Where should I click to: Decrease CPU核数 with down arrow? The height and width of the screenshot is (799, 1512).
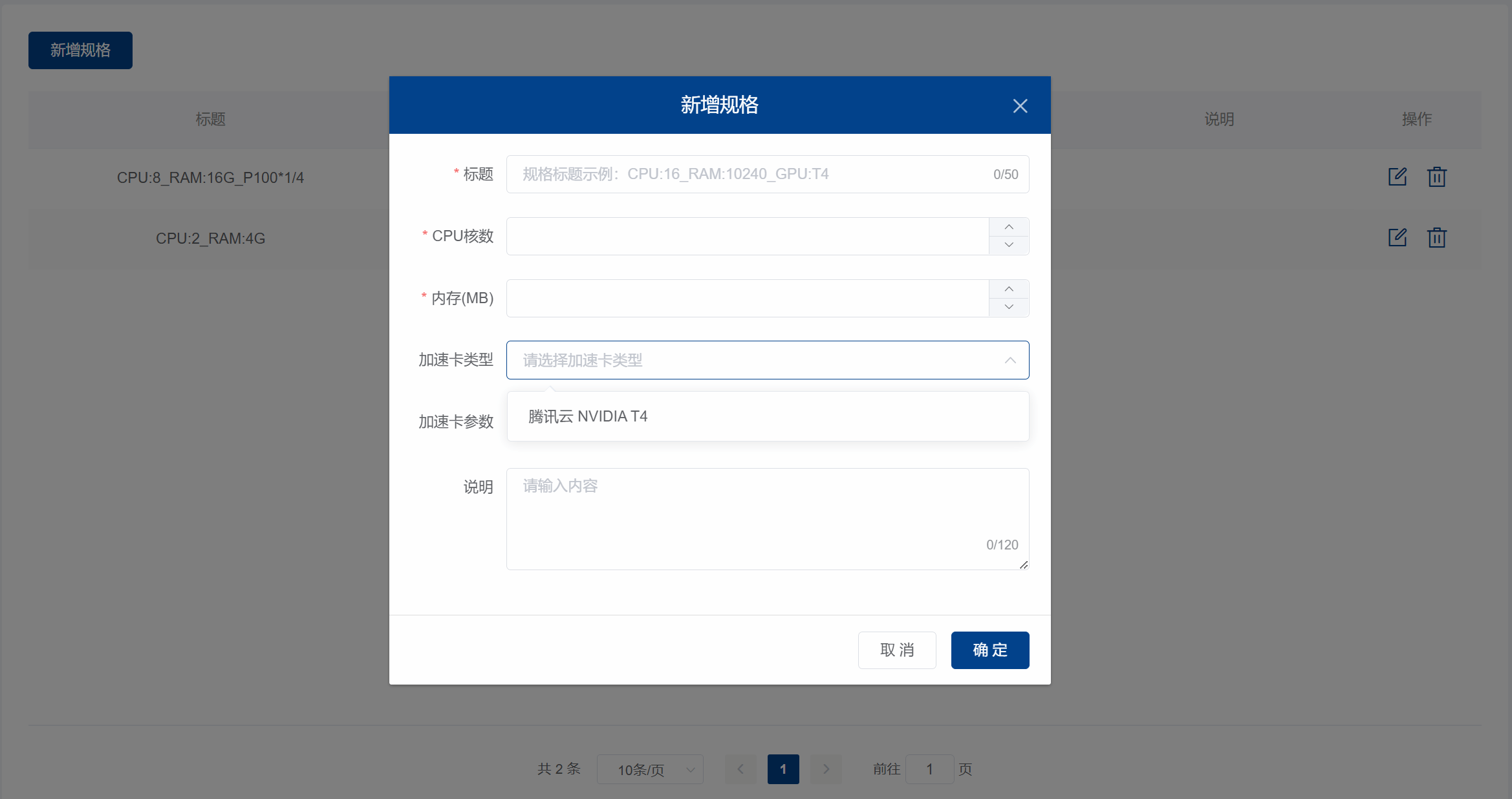(x=1008, y=245)
